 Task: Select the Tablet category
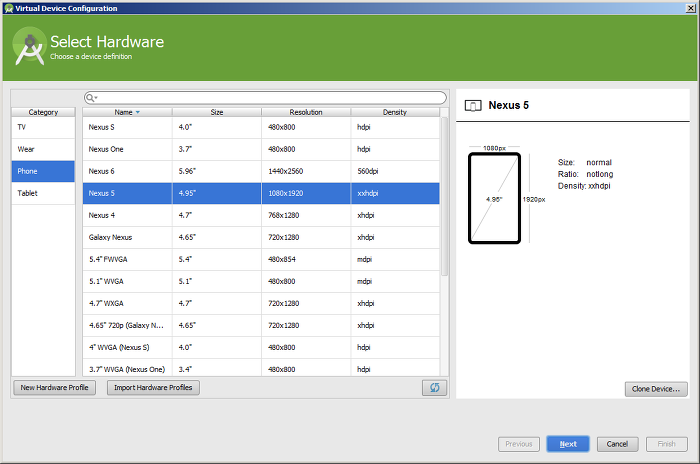click(43, 193)
